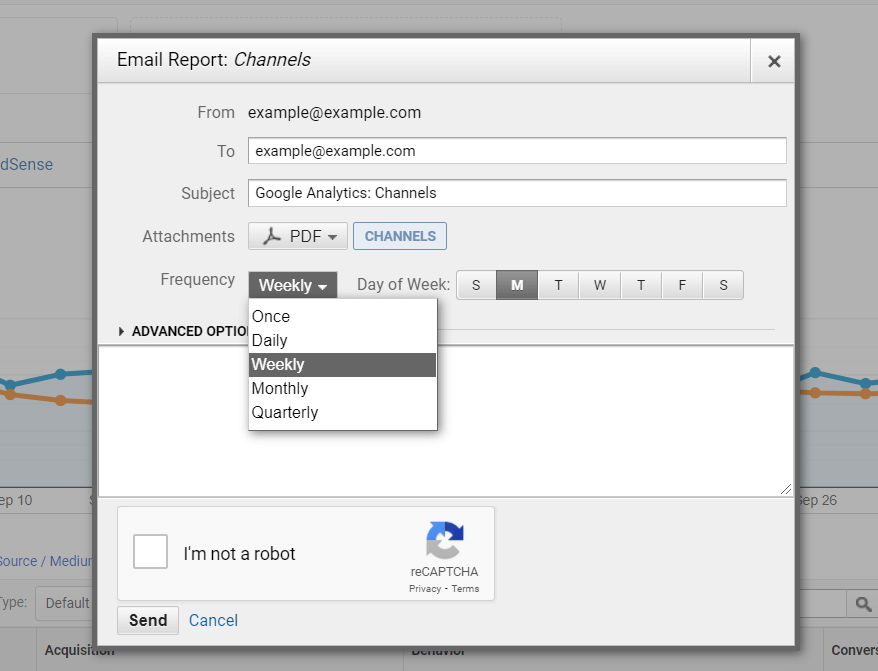
Task: Open the Default type dropdown in background
Action: (x=64, y=603)
